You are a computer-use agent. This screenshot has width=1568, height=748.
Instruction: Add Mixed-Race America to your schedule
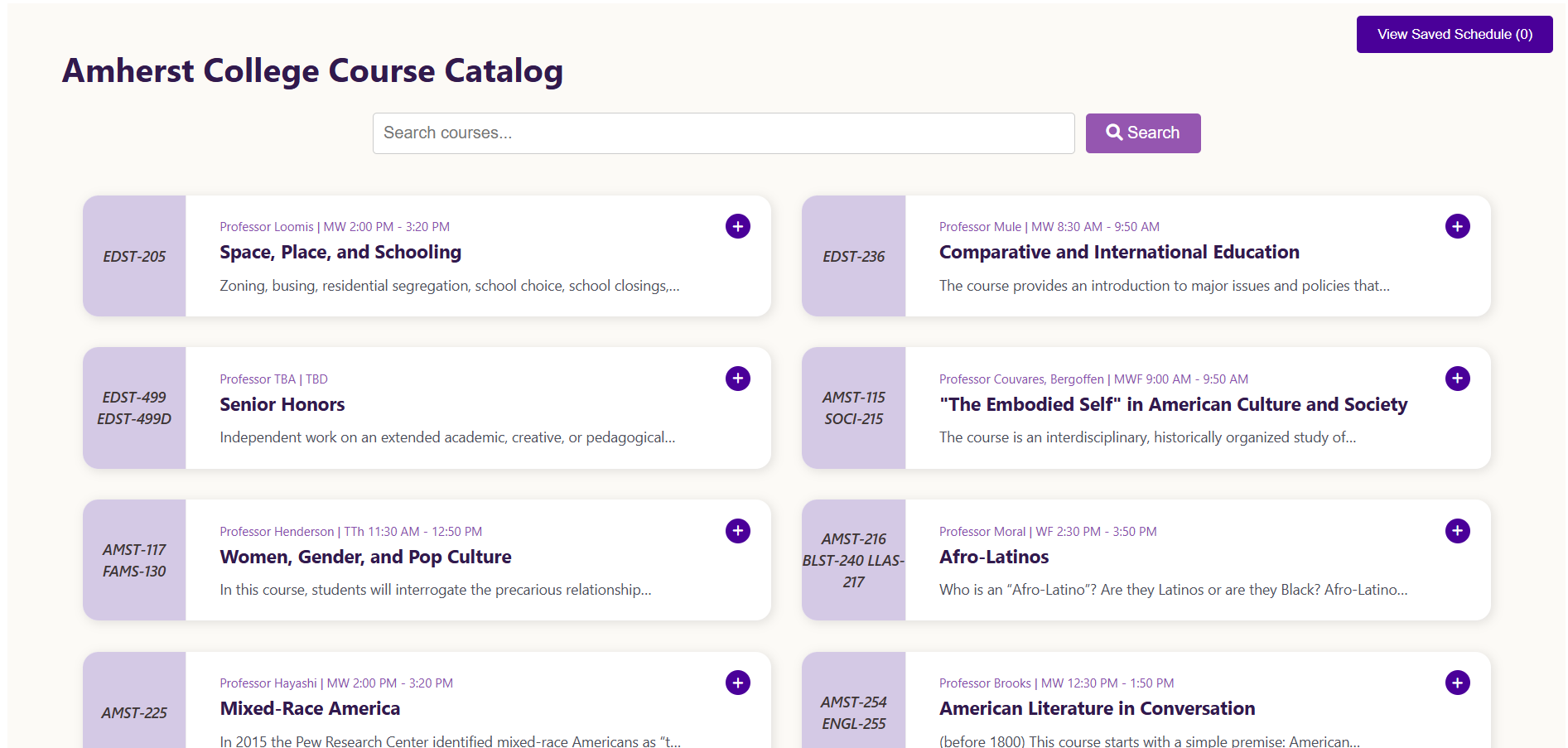[x=737, y=683]
